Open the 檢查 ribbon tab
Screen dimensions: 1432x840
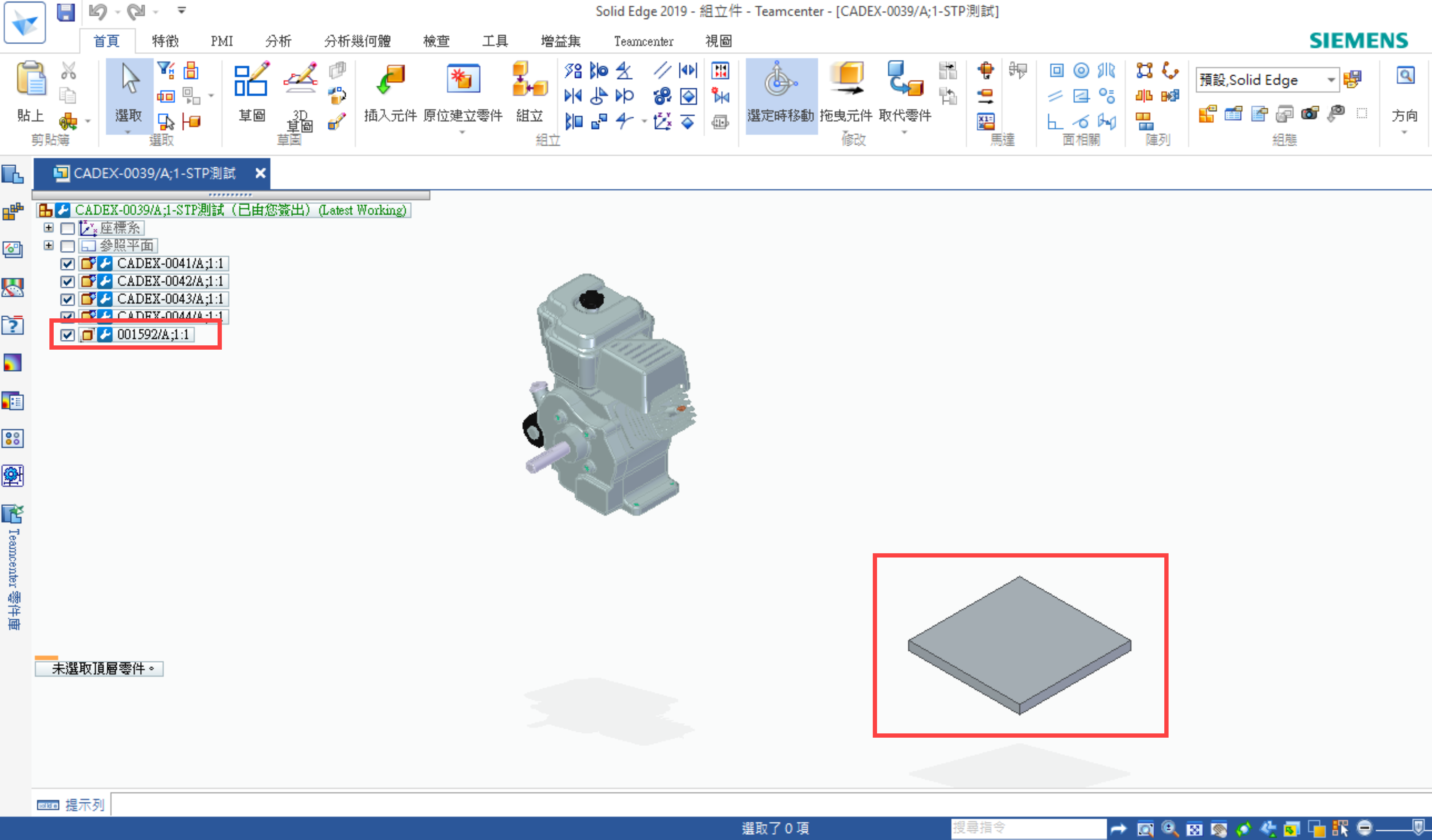[x=437, y=41]
